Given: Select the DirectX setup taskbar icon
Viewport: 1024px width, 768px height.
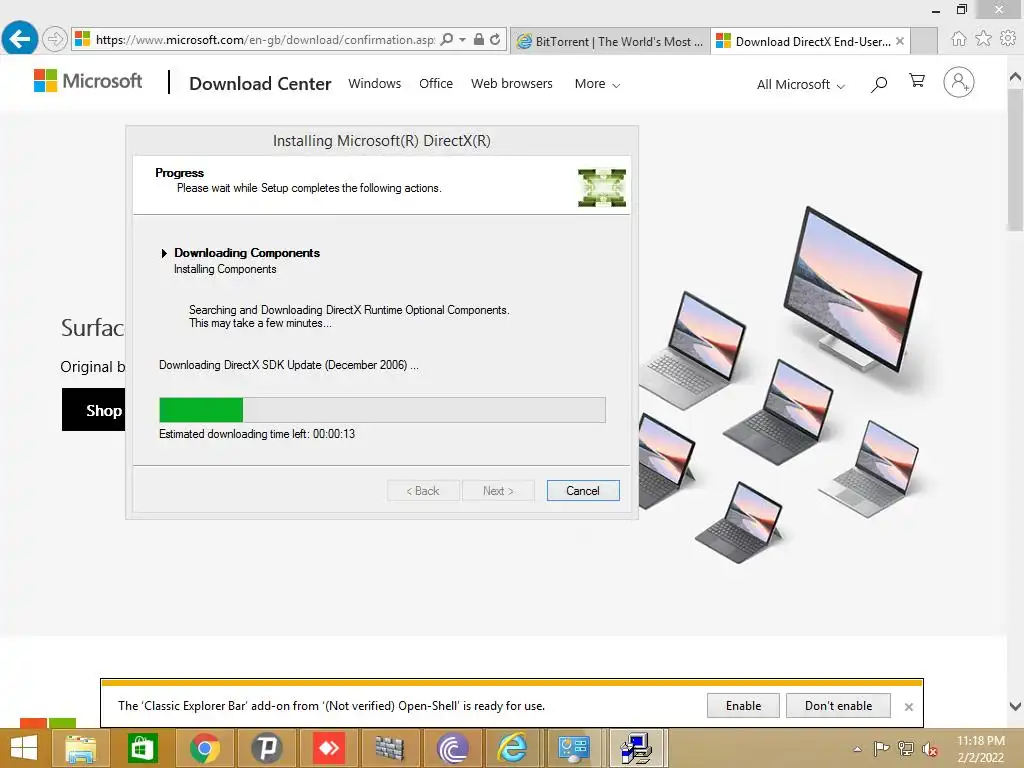Looking at the screenshot, I should [636, 748].
